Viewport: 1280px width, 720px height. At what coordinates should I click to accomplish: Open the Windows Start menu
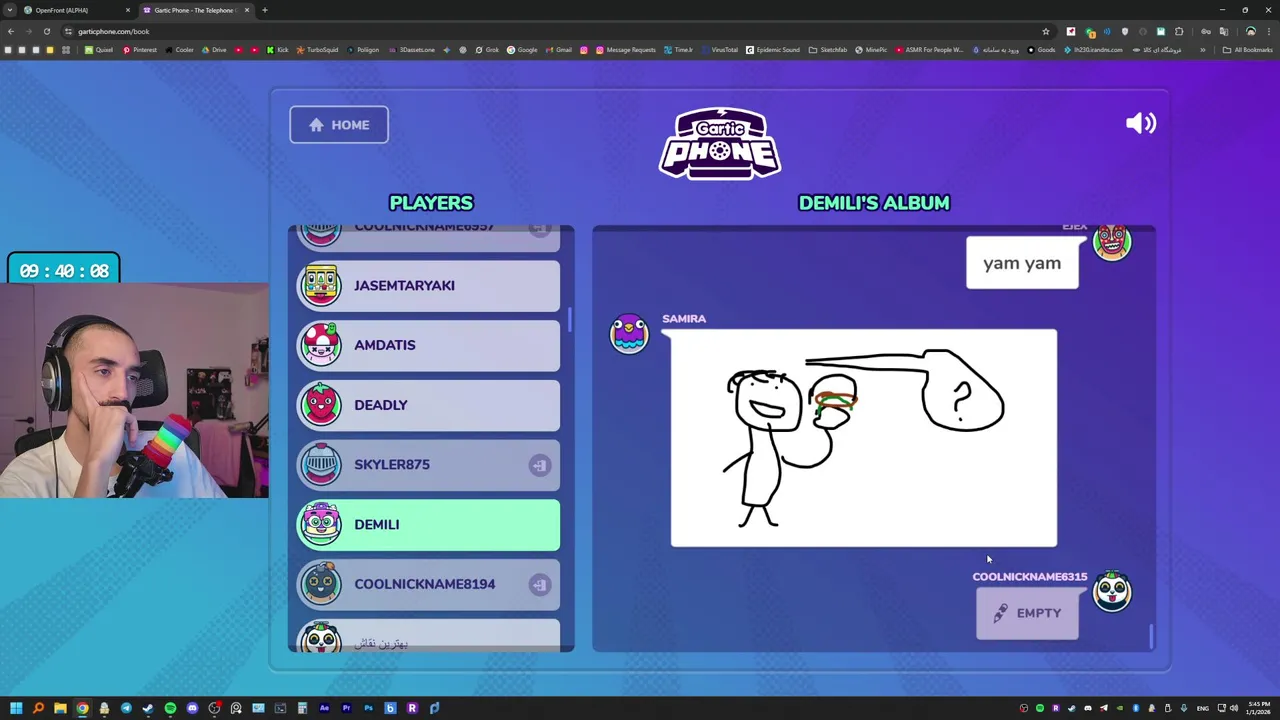point(16,708)
